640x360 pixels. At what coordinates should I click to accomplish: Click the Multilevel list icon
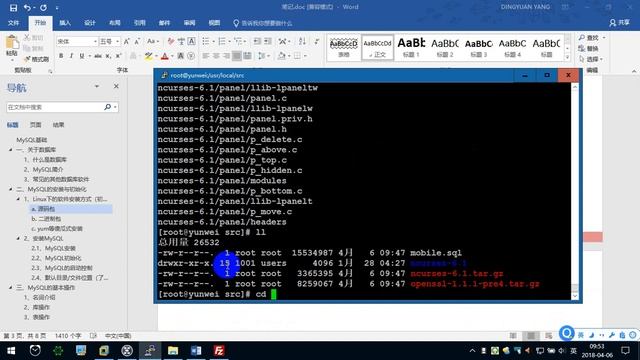[x=238, y=41]
